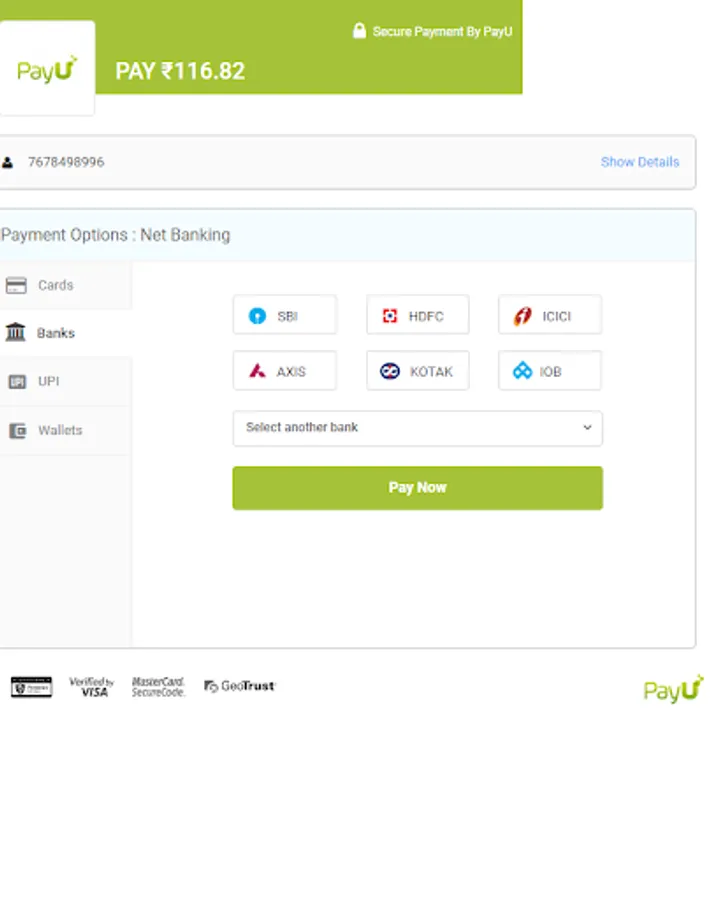Pick KOTAK bank for net banking
The image size is (710, 900).
(x=417, y=371)
